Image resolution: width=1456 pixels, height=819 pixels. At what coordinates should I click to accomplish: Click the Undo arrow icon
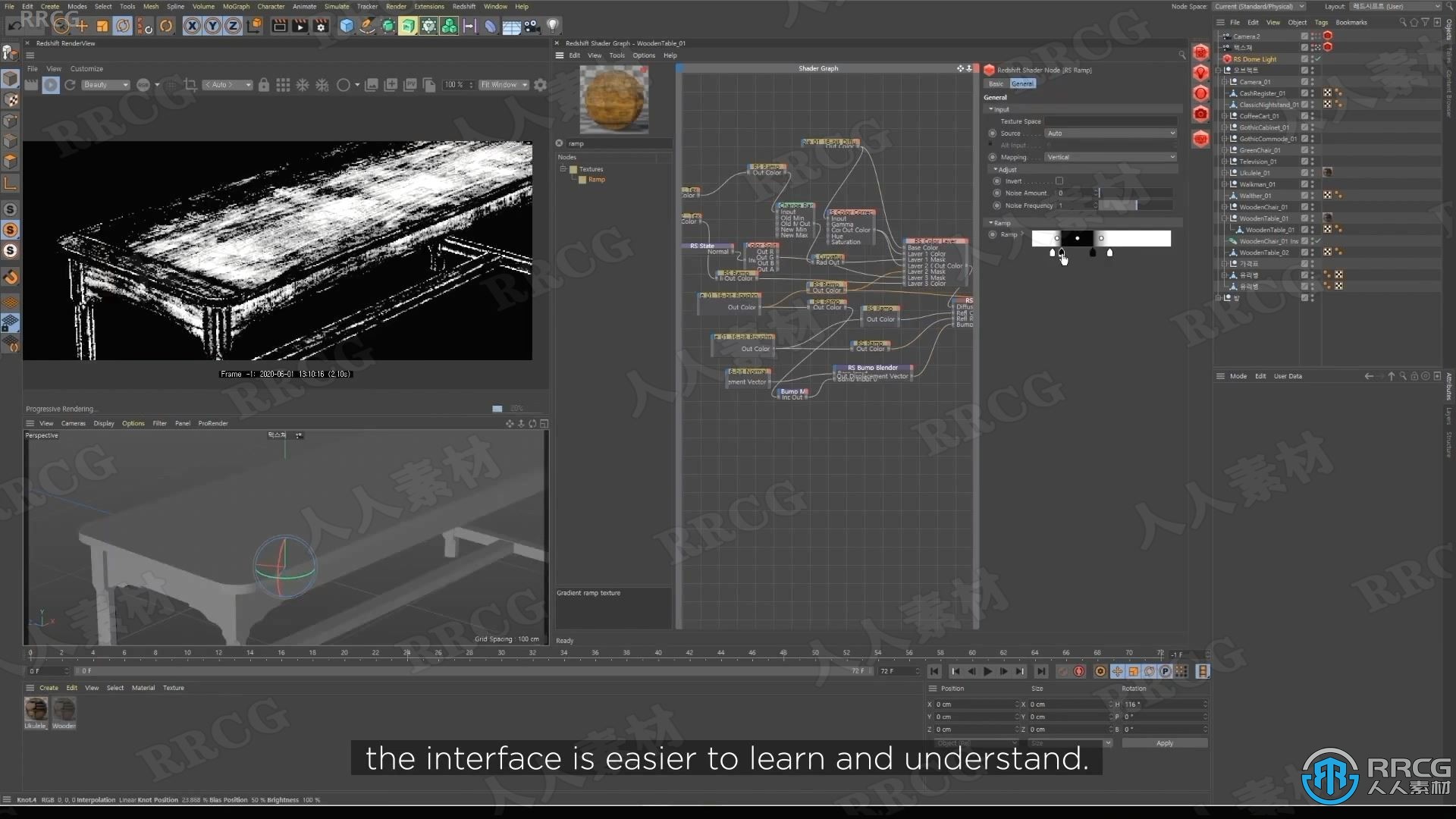[x=14, y=27]
